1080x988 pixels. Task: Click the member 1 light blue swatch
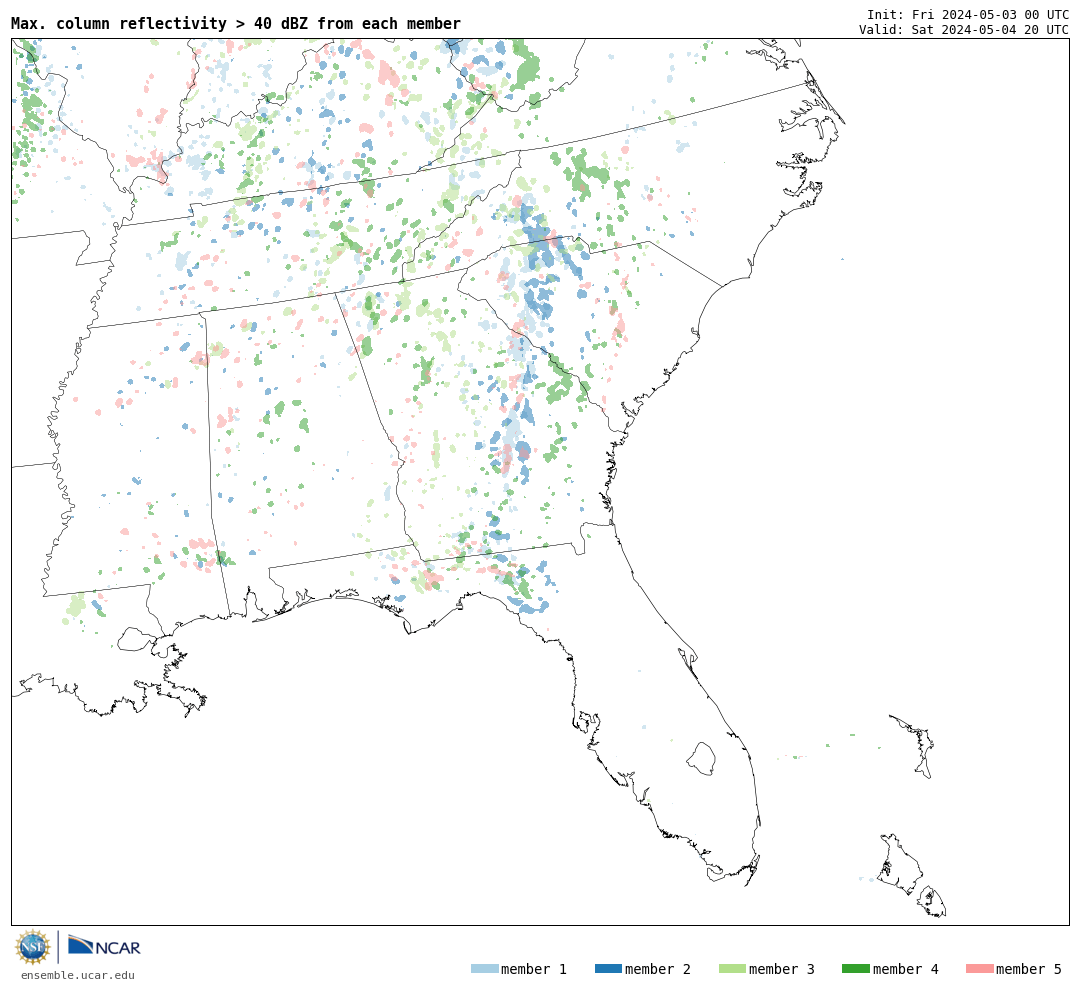(x=484, y=969)
